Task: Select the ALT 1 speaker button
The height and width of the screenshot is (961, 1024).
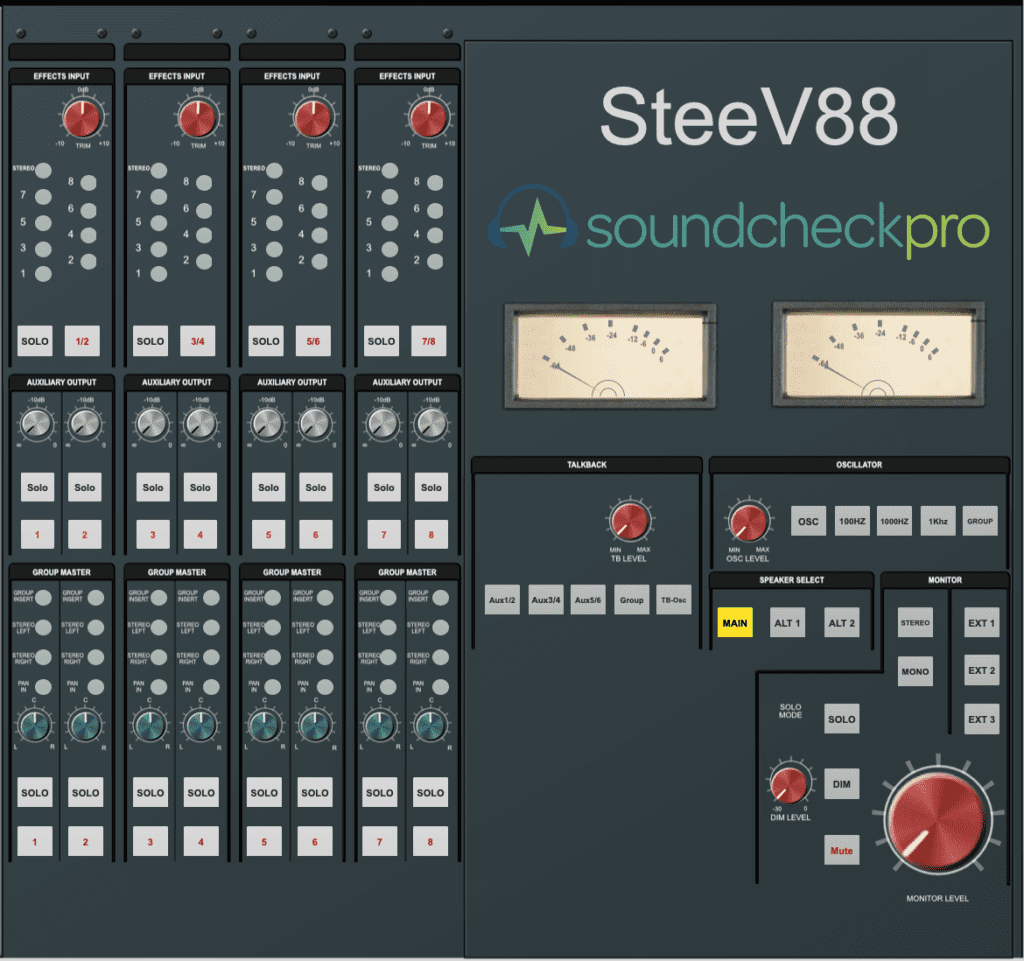Action: tap(787, 623)
